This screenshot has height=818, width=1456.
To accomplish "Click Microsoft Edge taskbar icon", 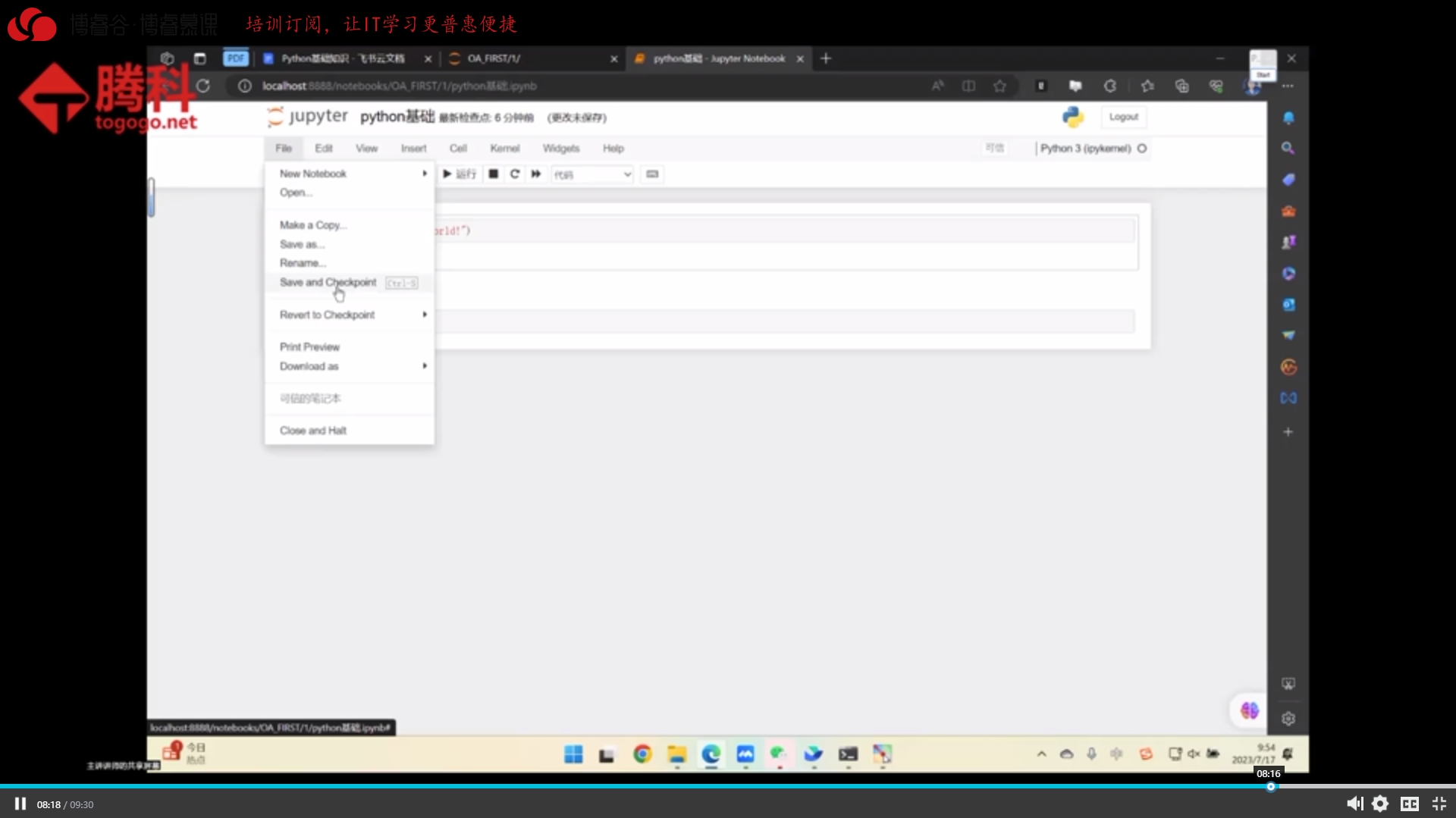I will pyautogui.click(x=711, y=754).
